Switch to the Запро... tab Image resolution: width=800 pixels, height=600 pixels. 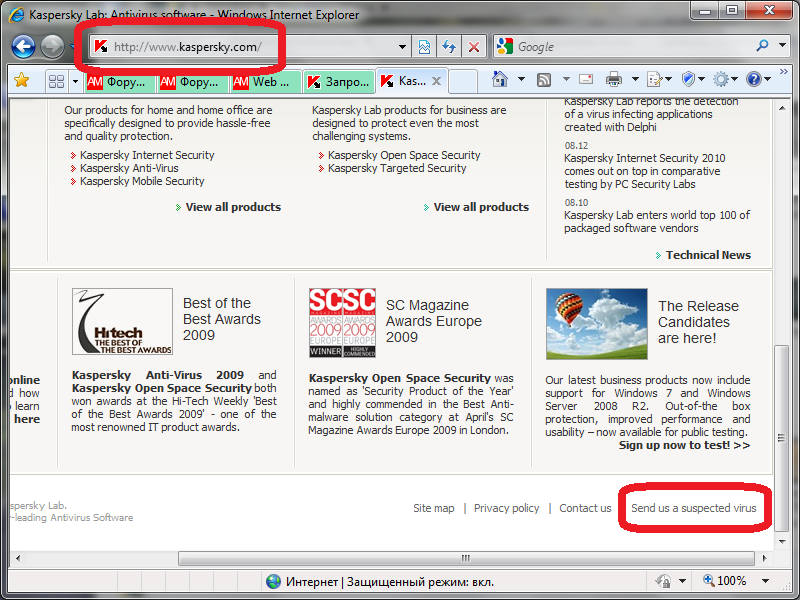pyautogui.click(x=339, y=82)
